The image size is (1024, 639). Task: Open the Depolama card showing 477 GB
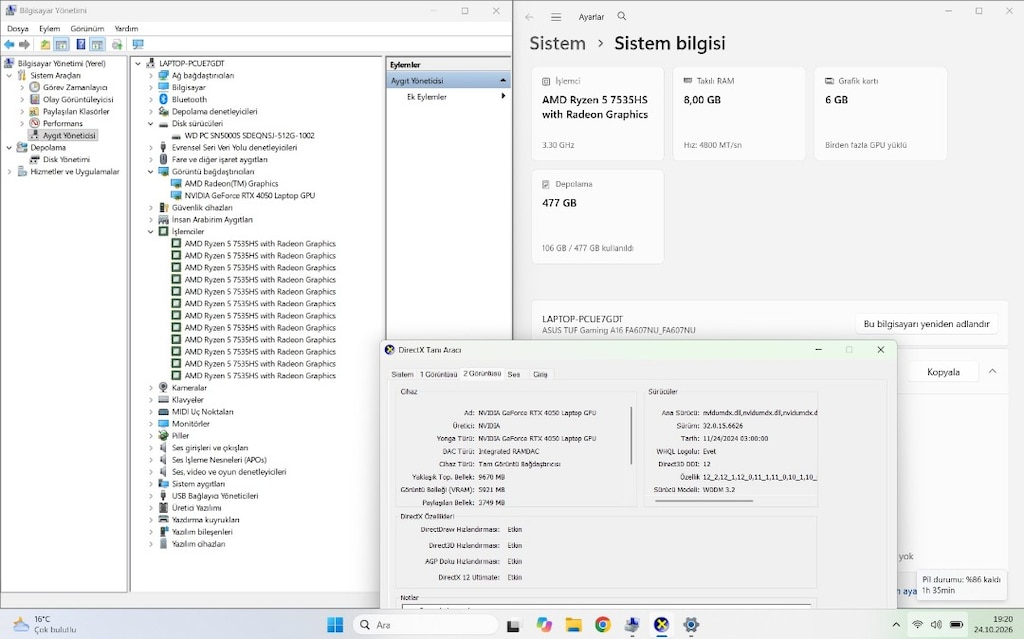click(598, 217)
